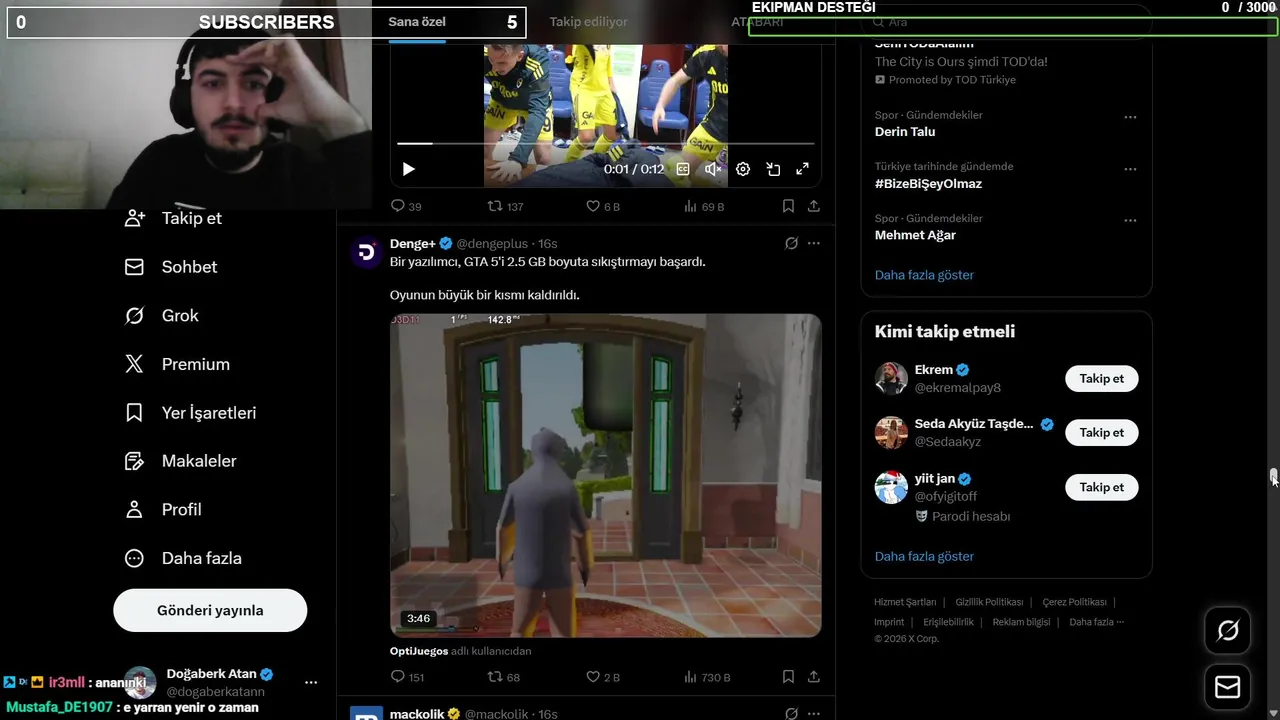
Task: Open options for Derin Talu trend
Action: point(1130,117)
